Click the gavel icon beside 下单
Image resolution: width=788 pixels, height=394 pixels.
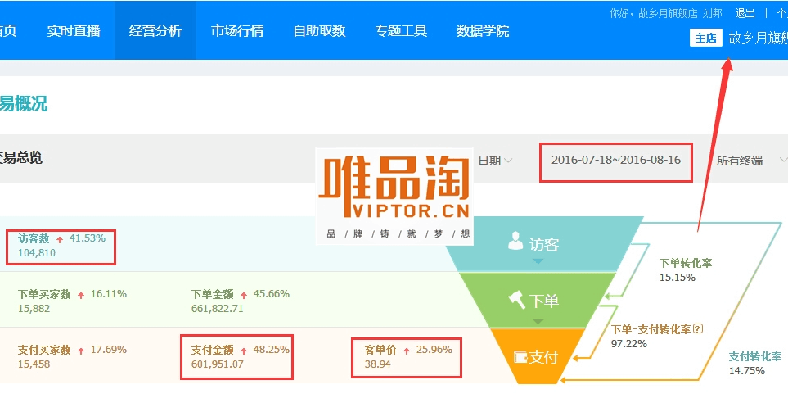(517, 301)
